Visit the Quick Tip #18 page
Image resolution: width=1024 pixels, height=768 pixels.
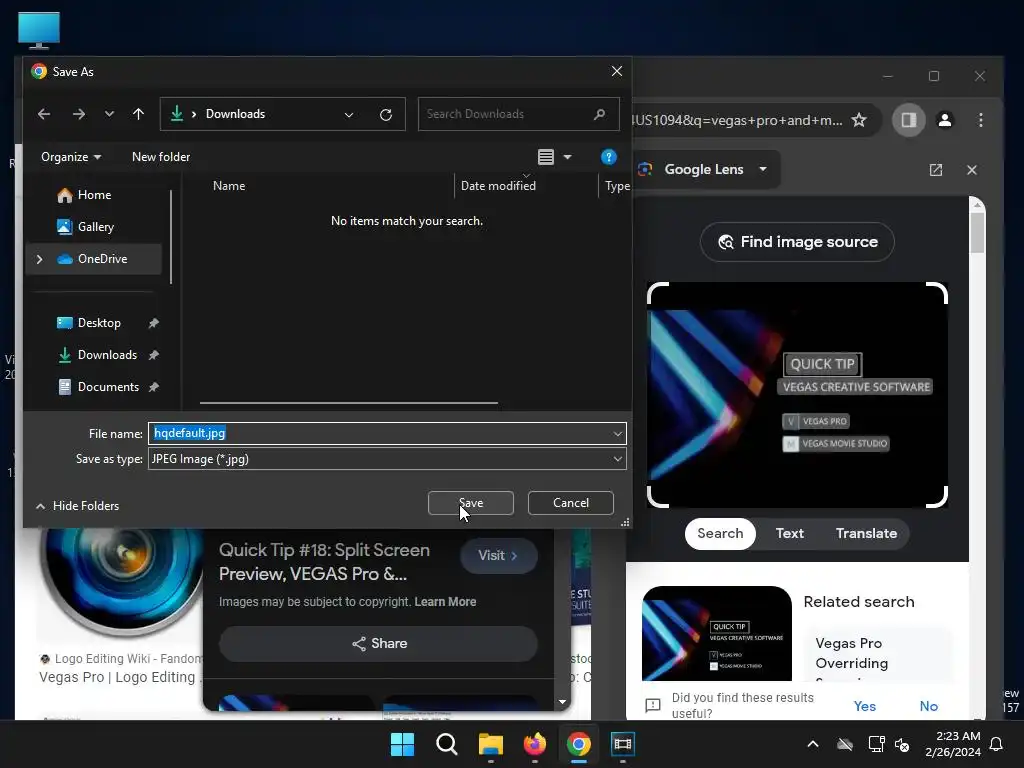(498, 556)
